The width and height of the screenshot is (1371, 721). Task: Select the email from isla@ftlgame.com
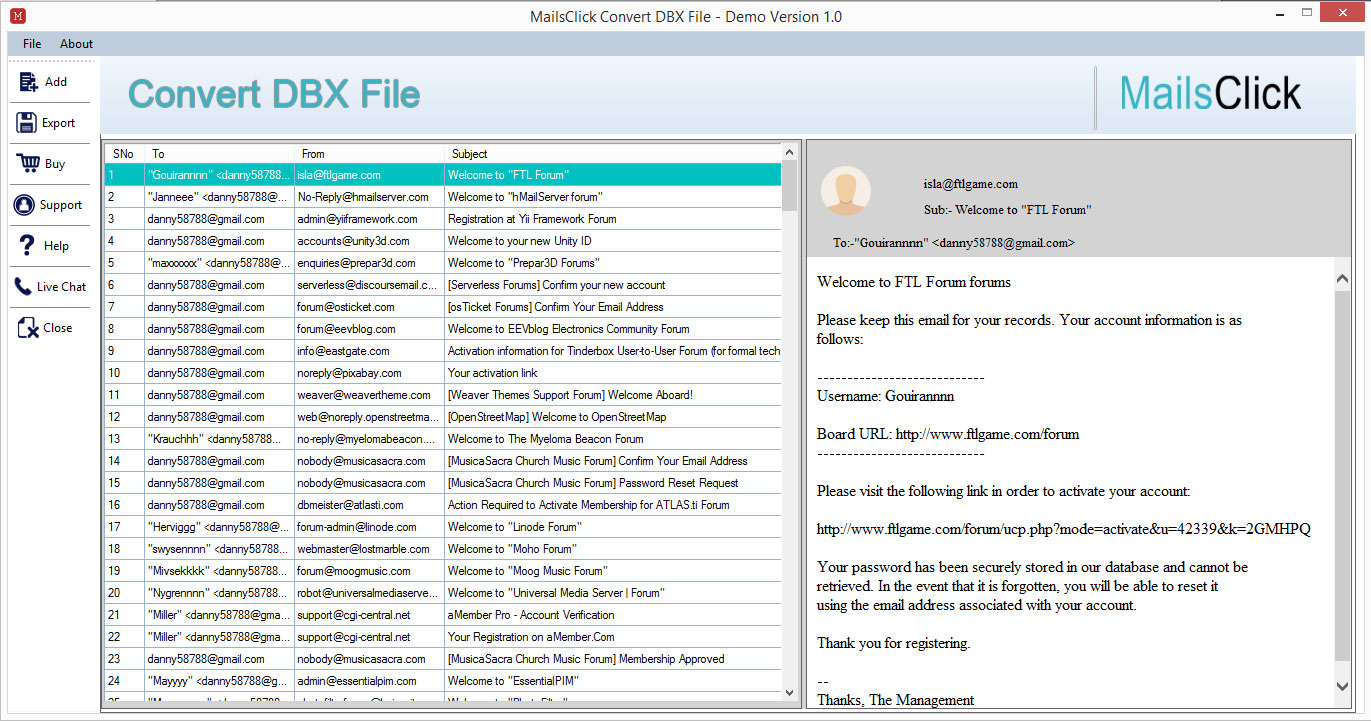coord(443,175)
